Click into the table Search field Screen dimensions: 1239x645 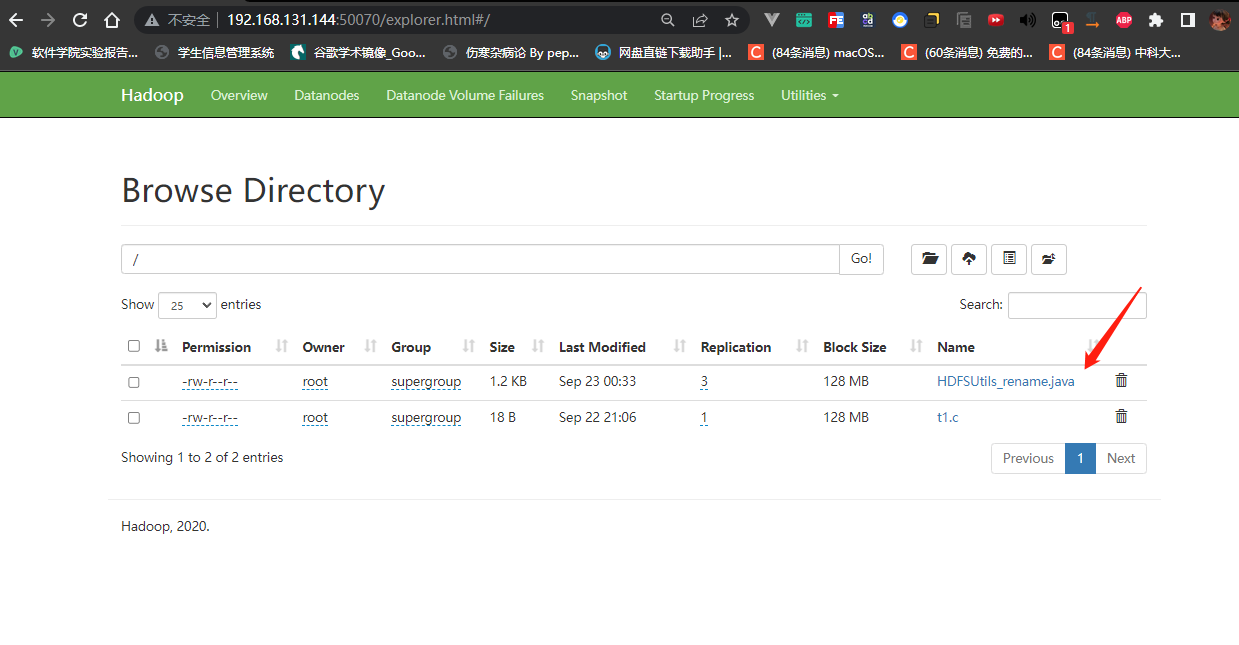tap(1076, 305)
